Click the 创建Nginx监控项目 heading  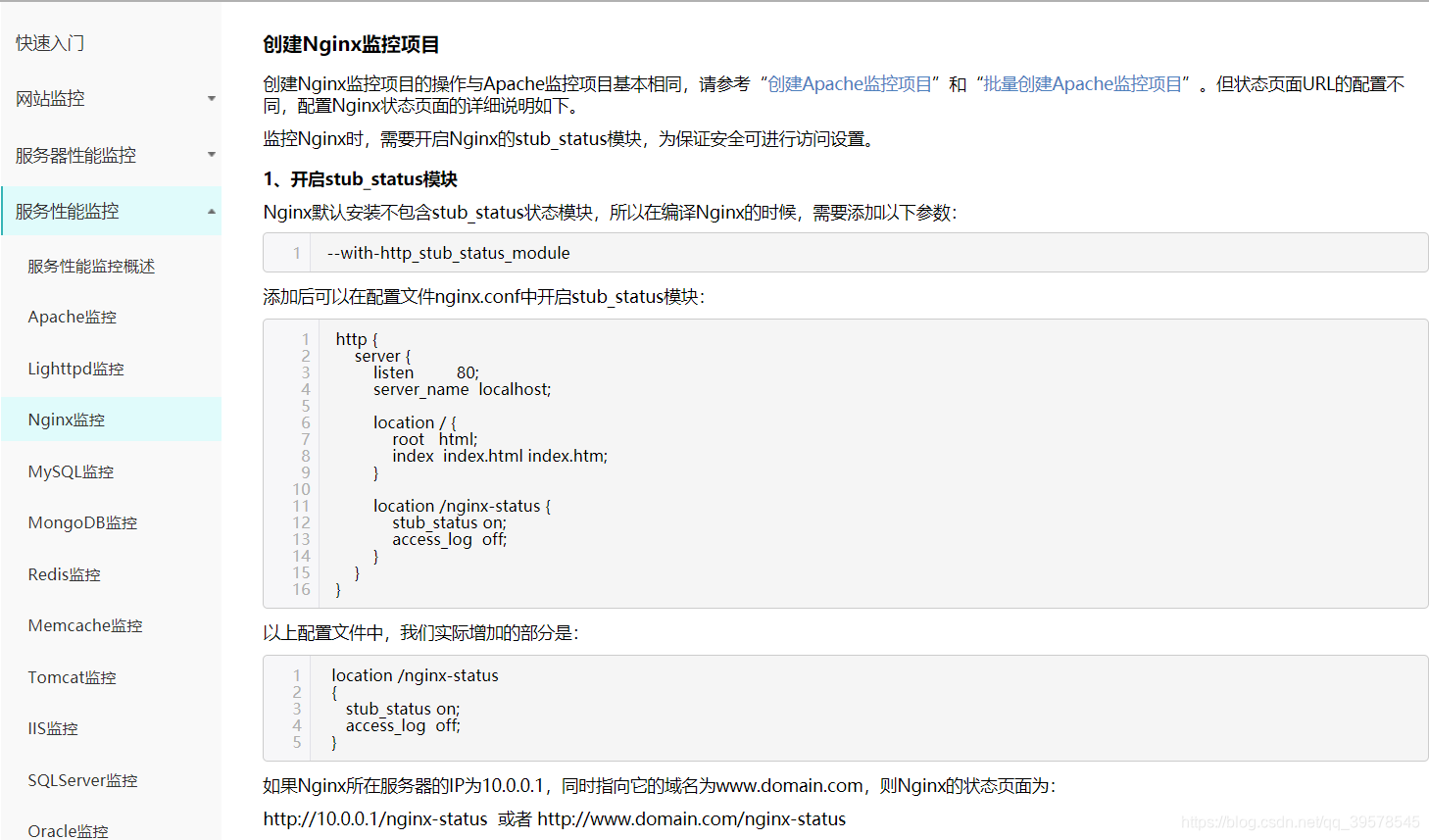(x=351, y=44)
